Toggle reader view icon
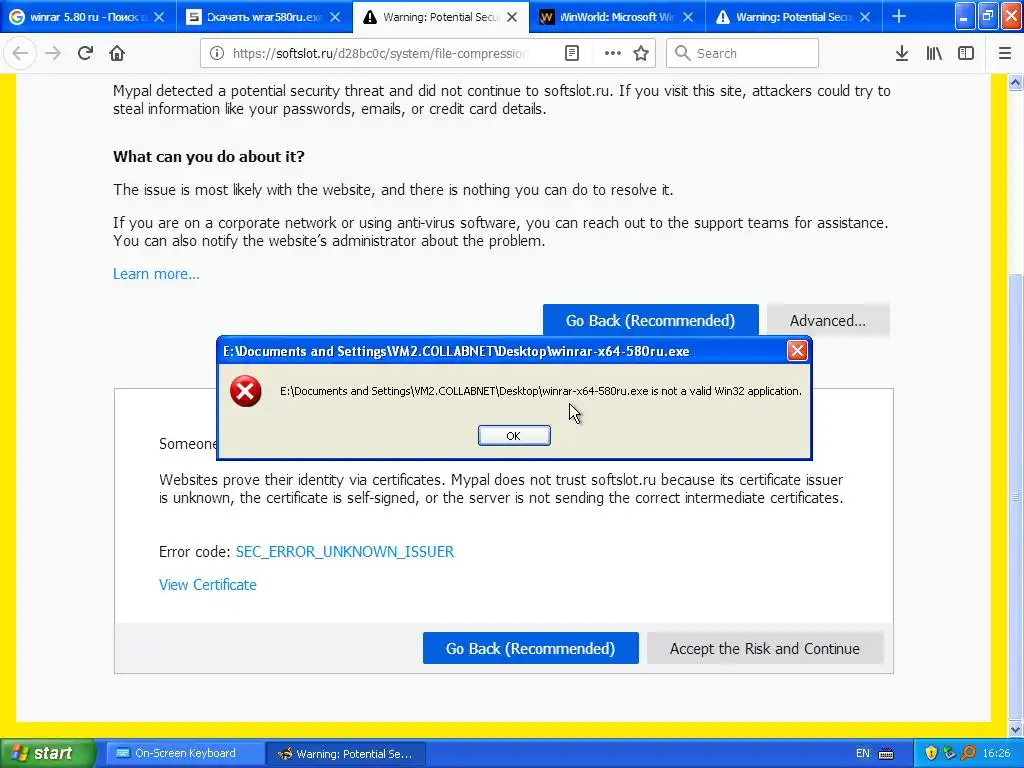Screen dimensions: 1024x768 coord(571,54)
